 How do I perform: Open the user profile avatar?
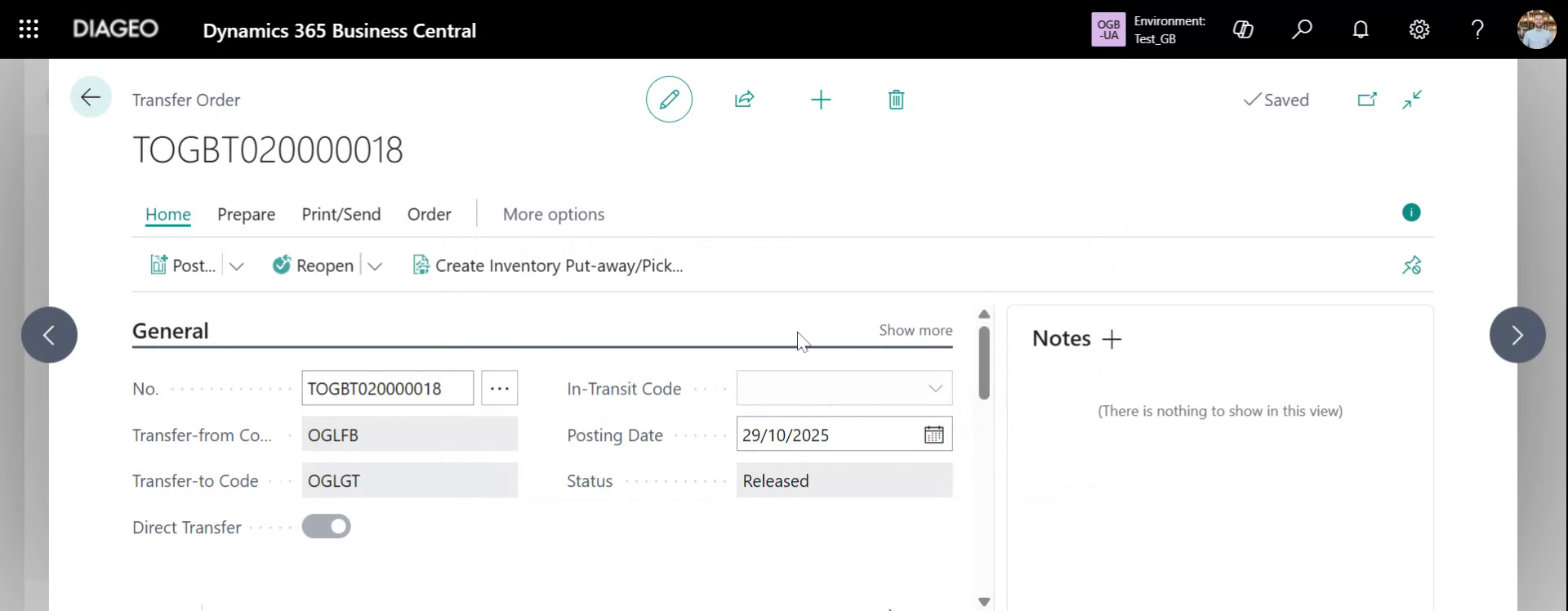(1536, 29)
